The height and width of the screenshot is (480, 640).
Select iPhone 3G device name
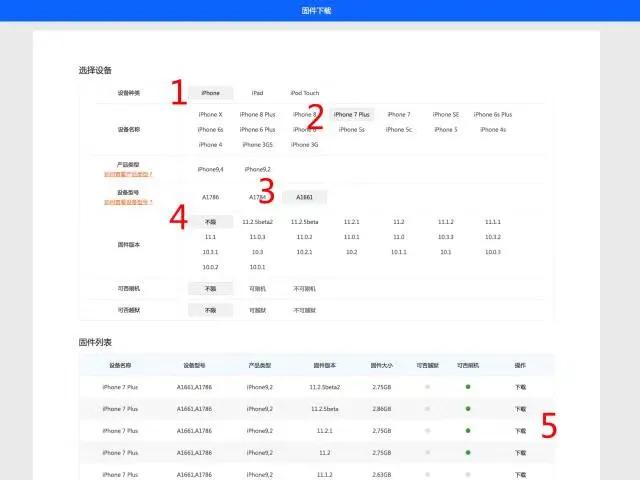tap(304, 145)
